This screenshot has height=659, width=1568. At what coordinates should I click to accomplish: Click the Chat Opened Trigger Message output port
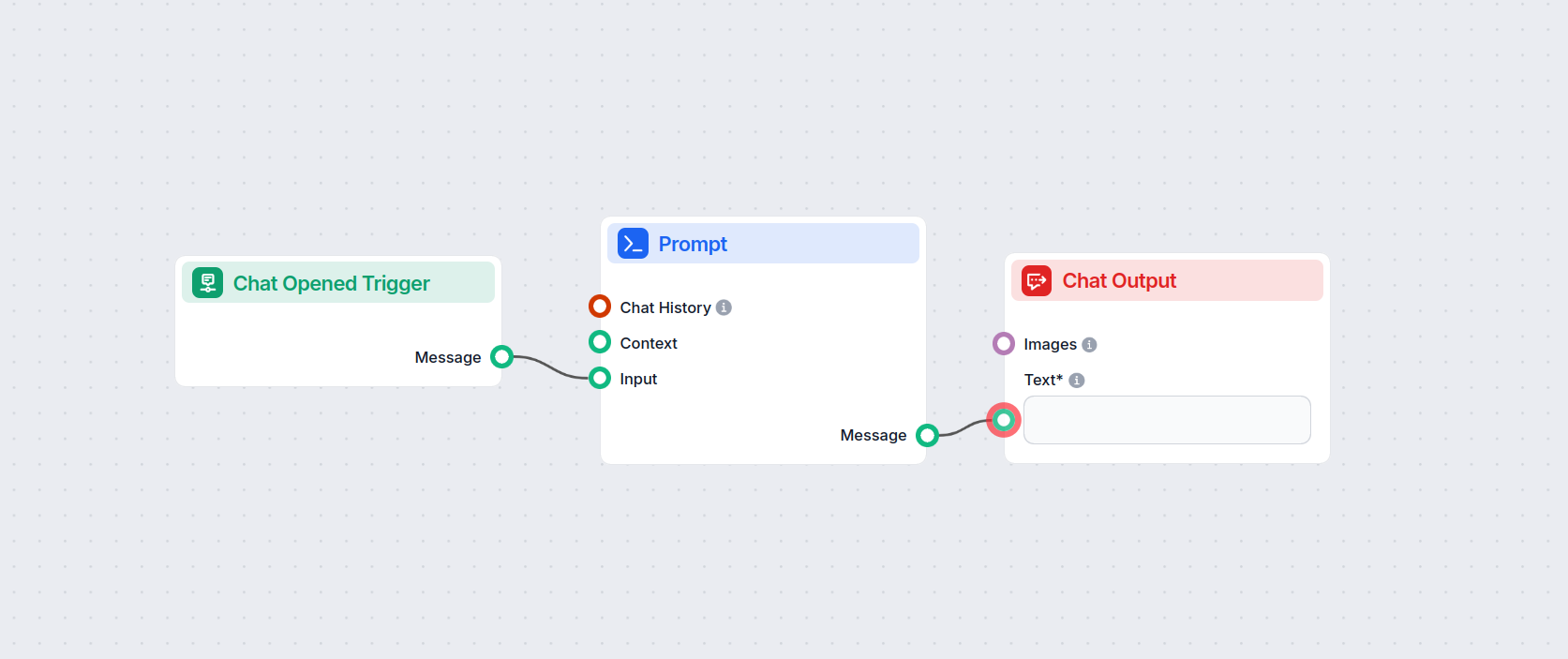click(x=502, y=357)
